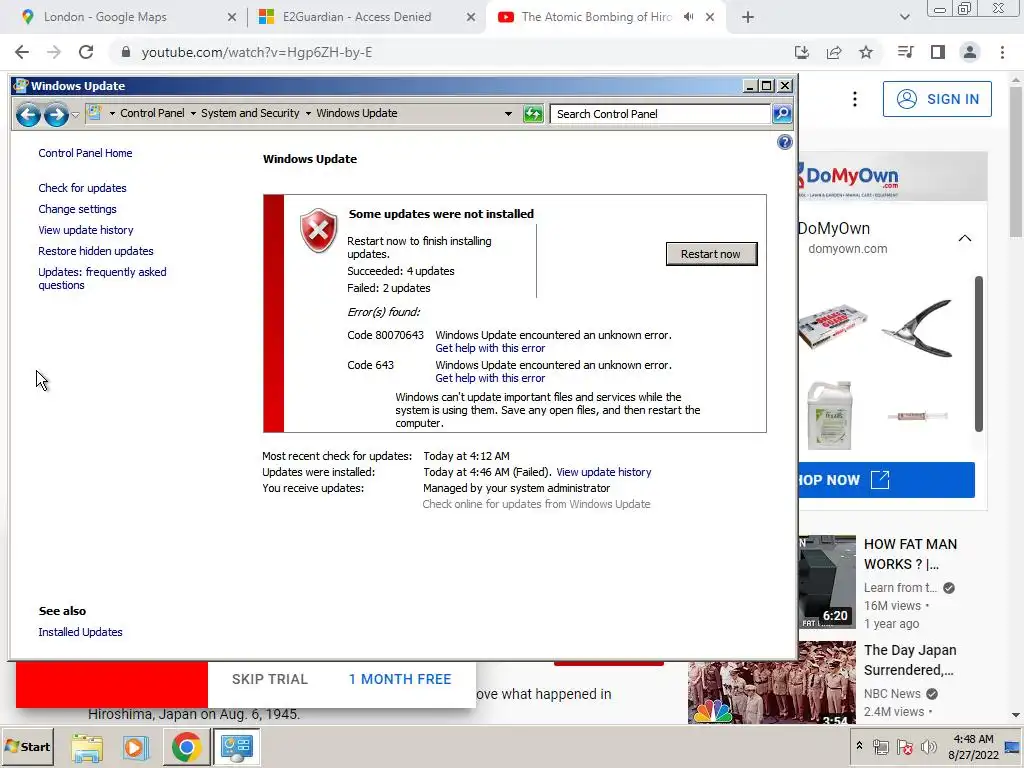Open the Chrome profile avatar icon

point(970,52)
